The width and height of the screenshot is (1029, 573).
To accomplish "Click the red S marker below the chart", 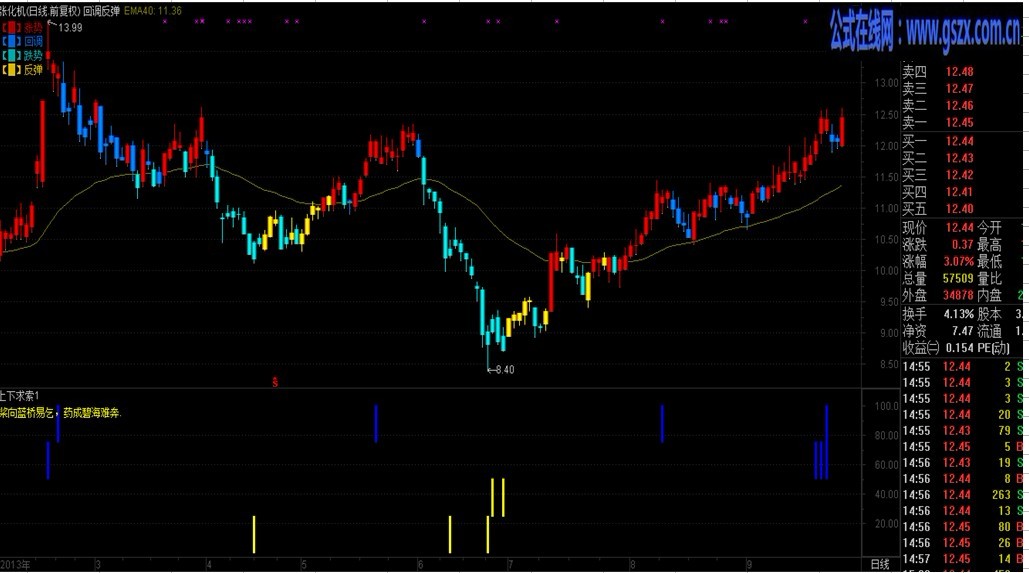I will tap(275, 382).
